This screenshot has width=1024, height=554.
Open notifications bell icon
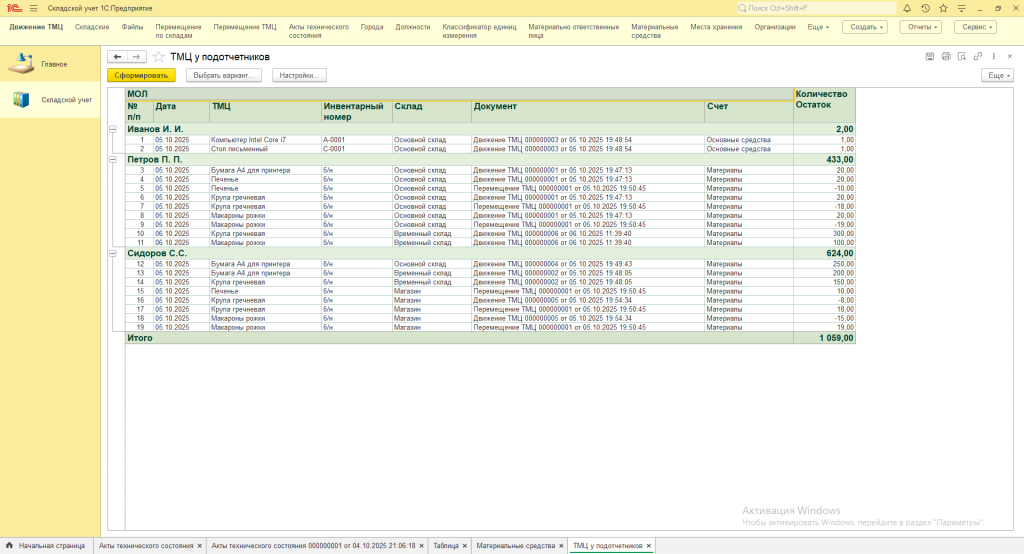click(907, 8)
